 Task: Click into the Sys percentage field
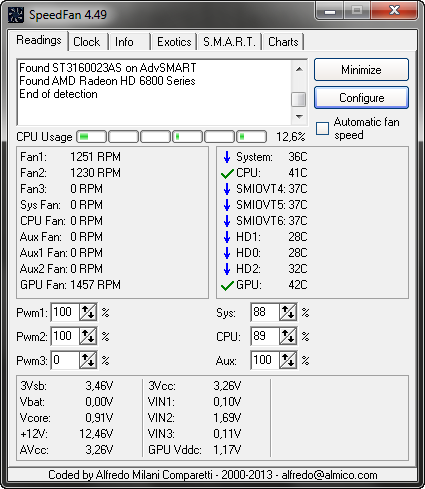(x=265, y=312)
